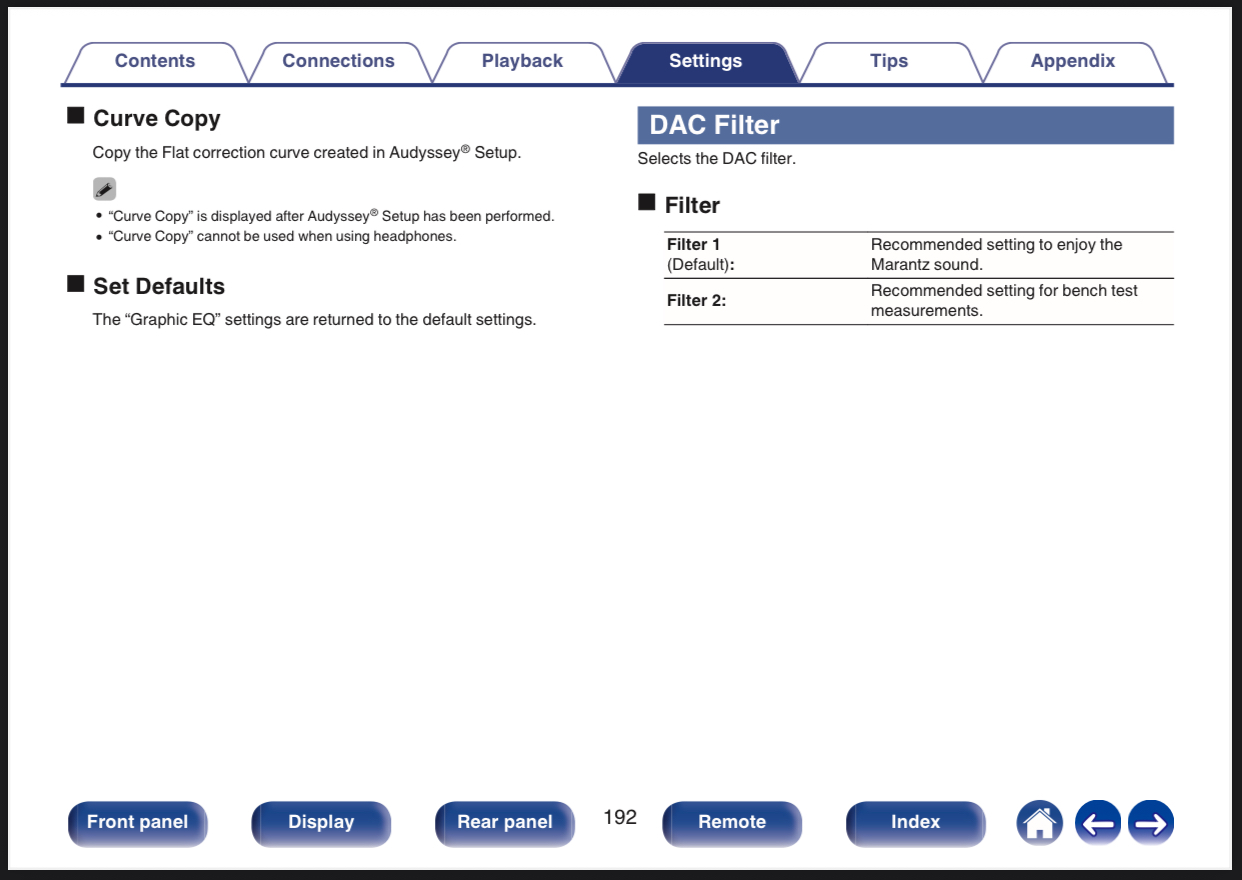The width and height of the screenshot is (1242, 880).
Task: Click the Curve Copy section heading
Action: tap(156, 118)
